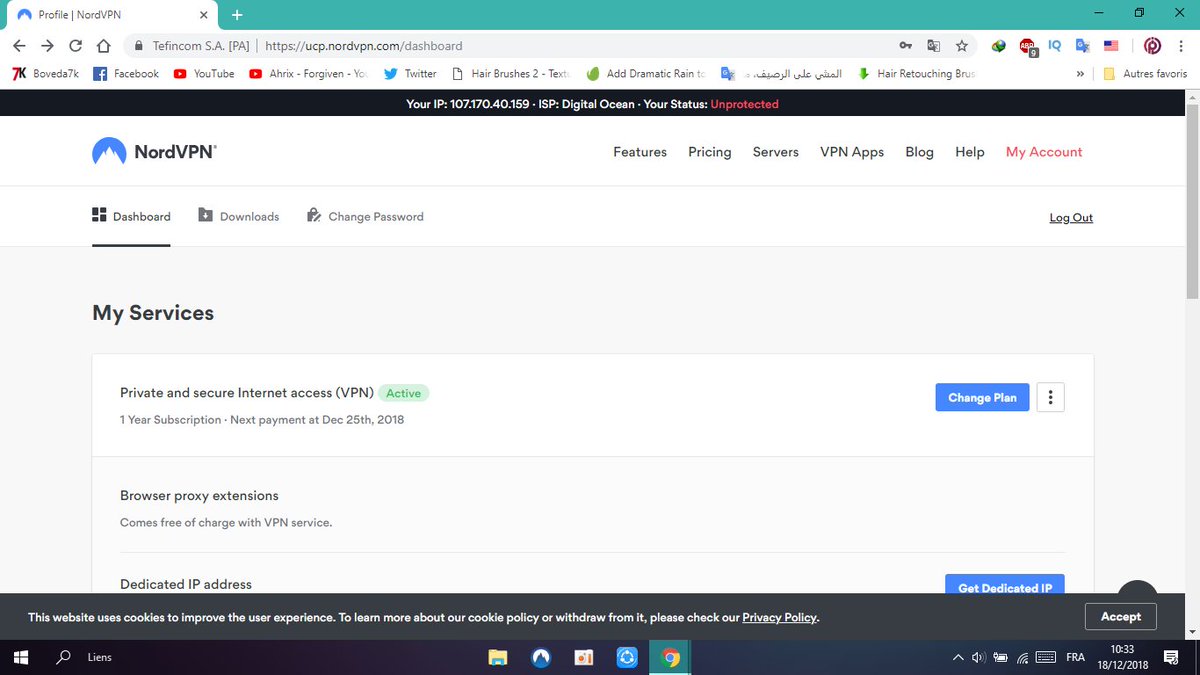1200x675 pixels.
Task: Open the YouTube bookmark
Action: 203,73
